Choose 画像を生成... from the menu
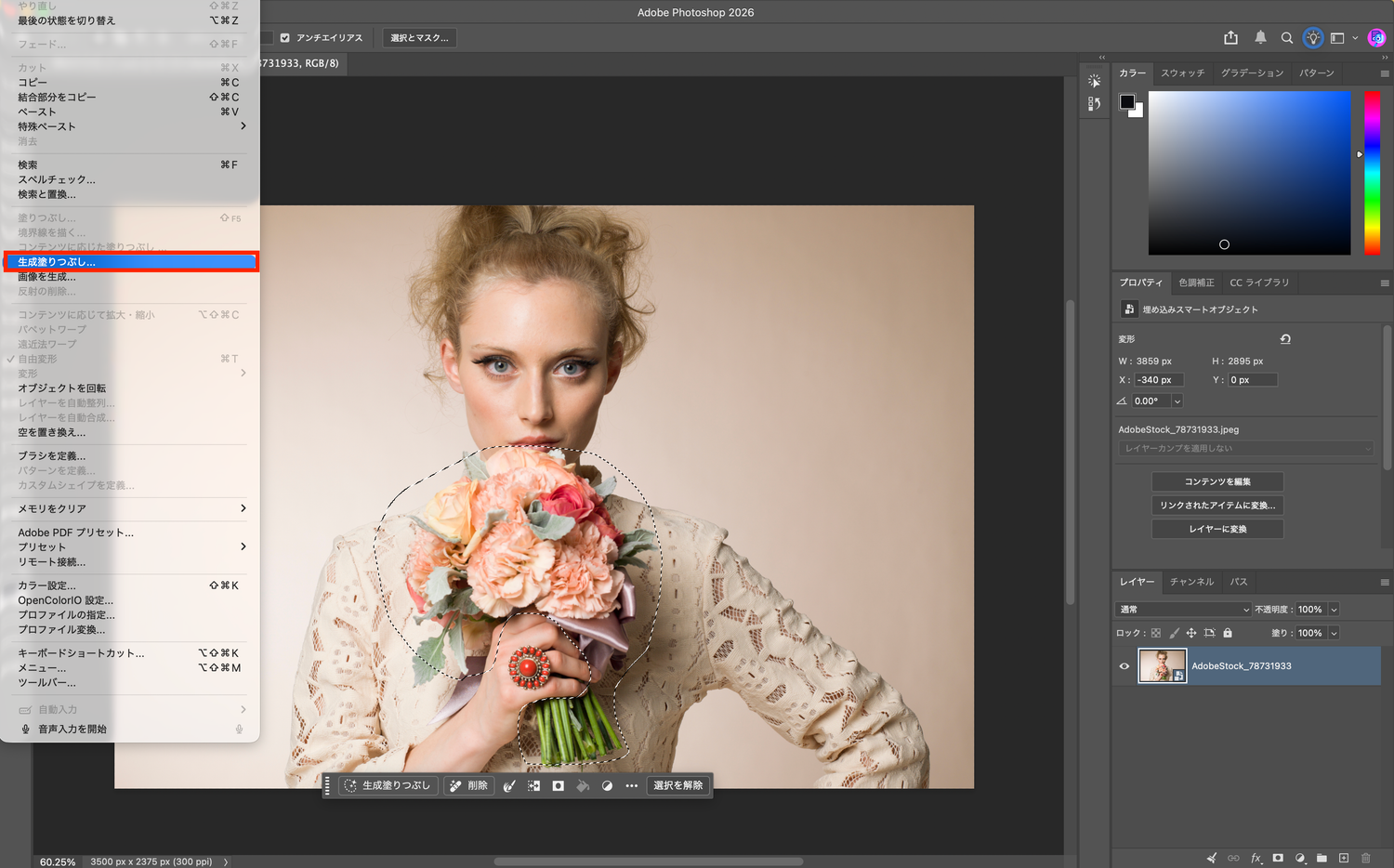The image size is (1394, 868). click(129, 277)
